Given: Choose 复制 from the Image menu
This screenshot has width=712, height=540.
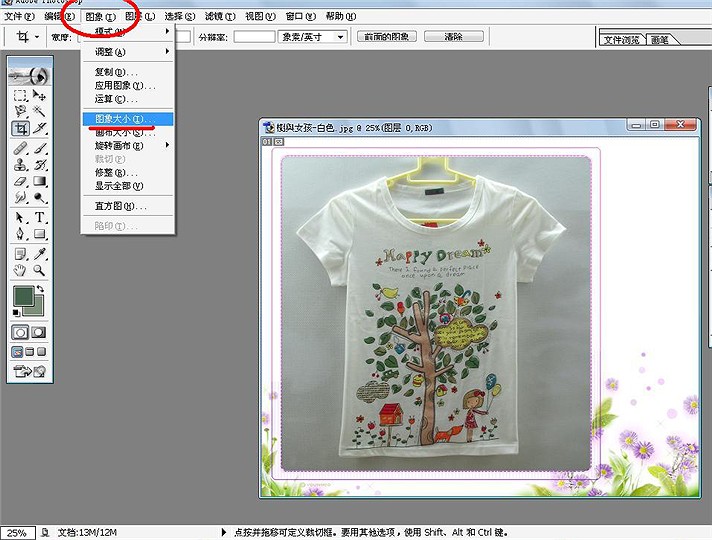Looking at the screenshot, I should [128, 72].
